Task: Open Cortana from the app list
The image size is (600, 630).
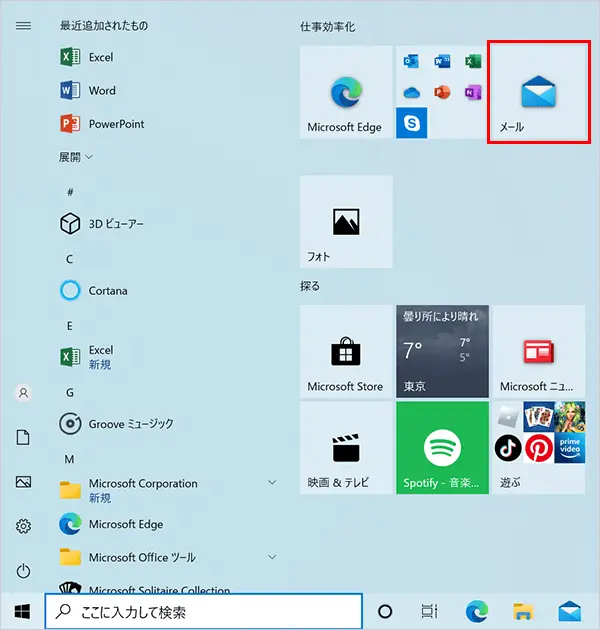Action: click(x=94, y=290)
